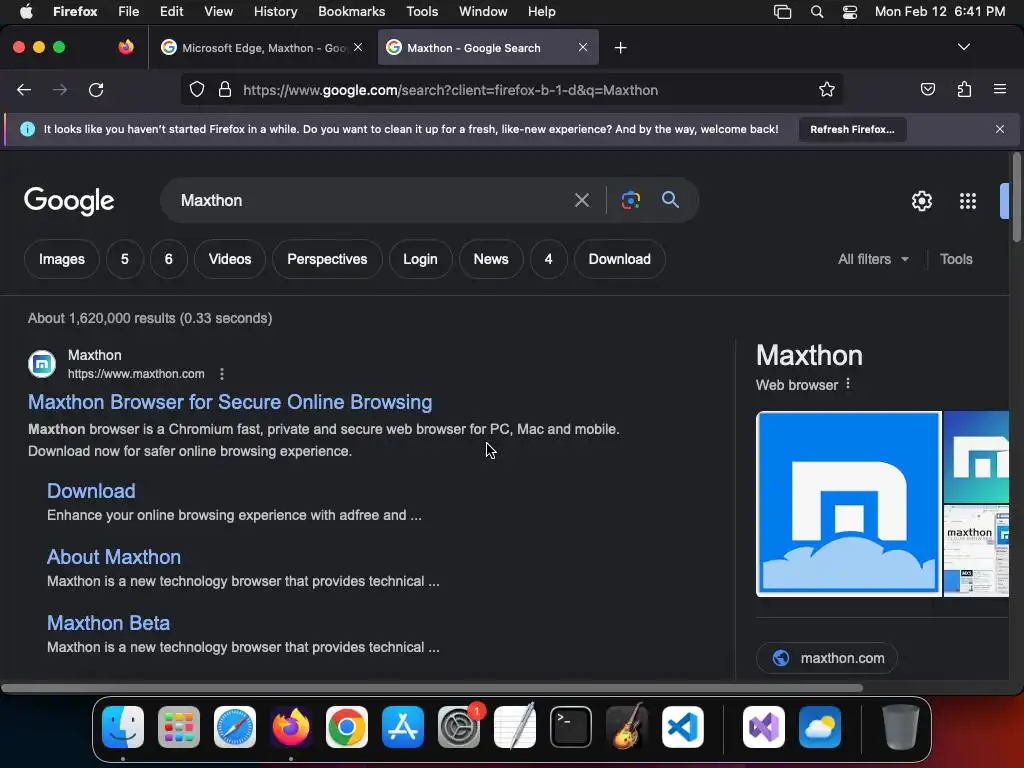The height and width of the screenshot is (768, 1024).
Task: Open more options for Maxthon result
Action: pyautogui.click(x=222, y=374)
